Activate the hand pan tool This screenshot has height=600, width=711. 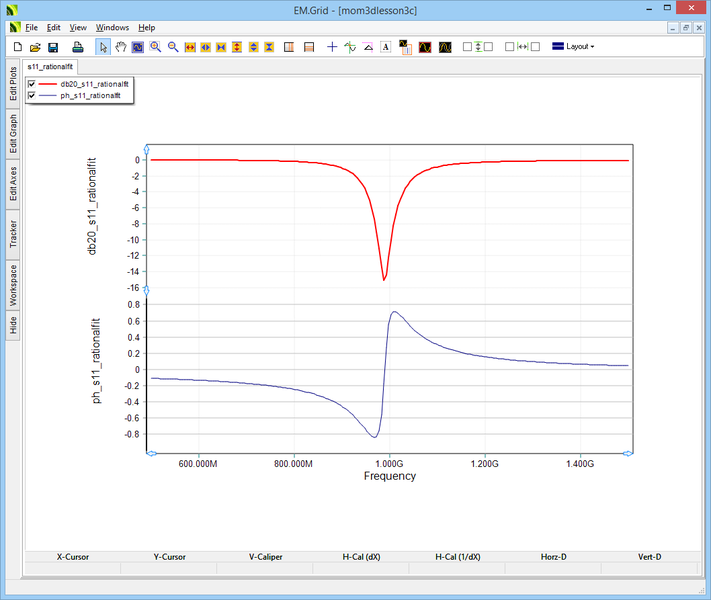click(121, 47)
